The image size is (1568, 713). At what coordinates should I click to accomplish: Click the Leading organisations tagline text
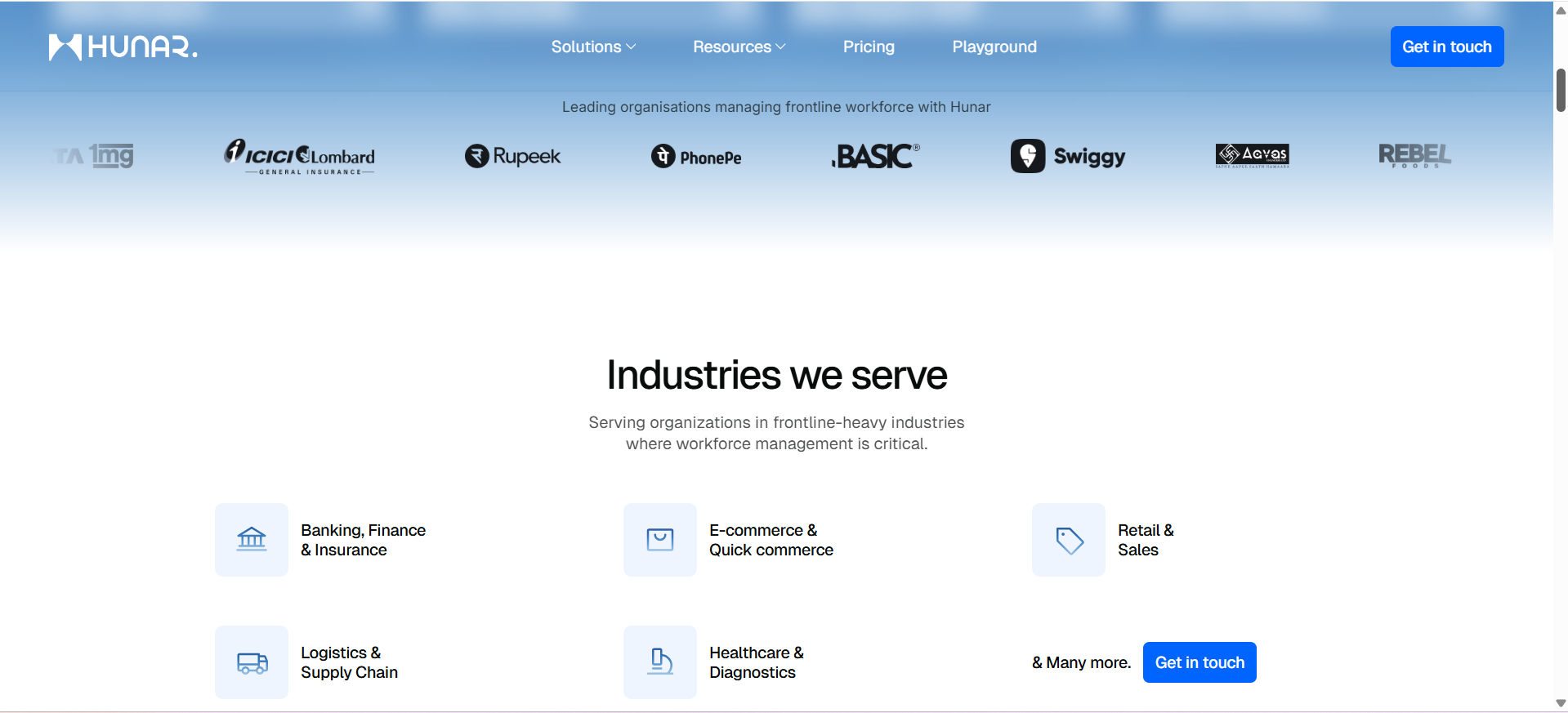[776, 107]
